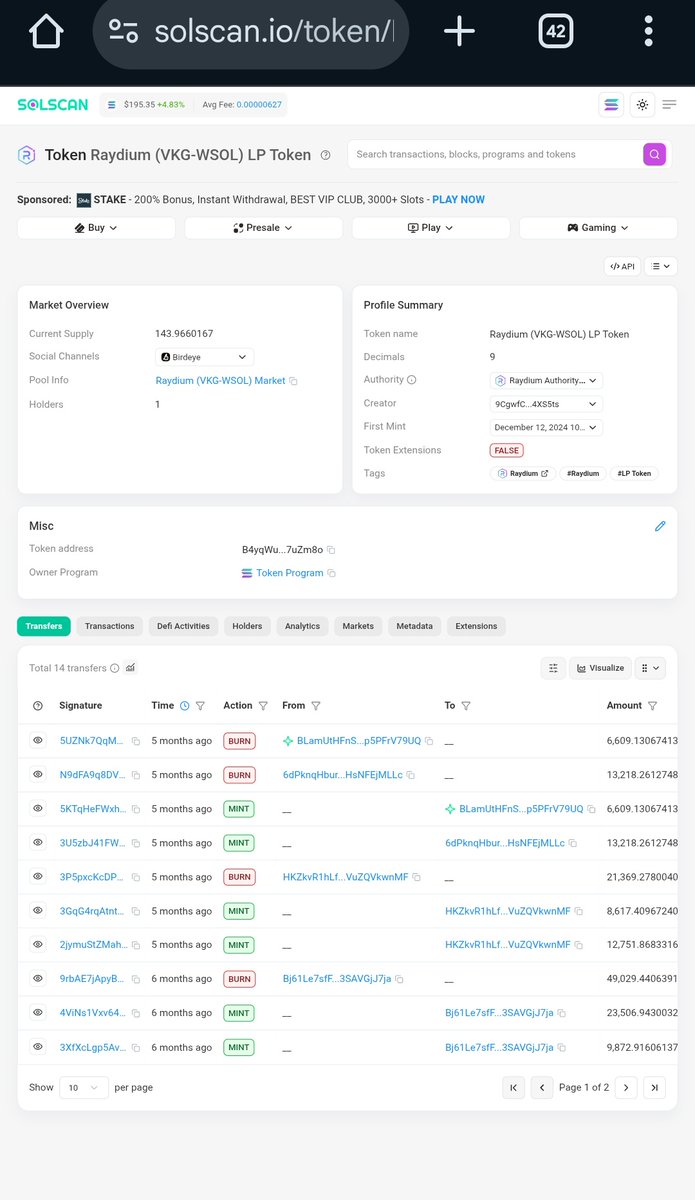Click the purple Solana network icon

[x=611, y=104]
